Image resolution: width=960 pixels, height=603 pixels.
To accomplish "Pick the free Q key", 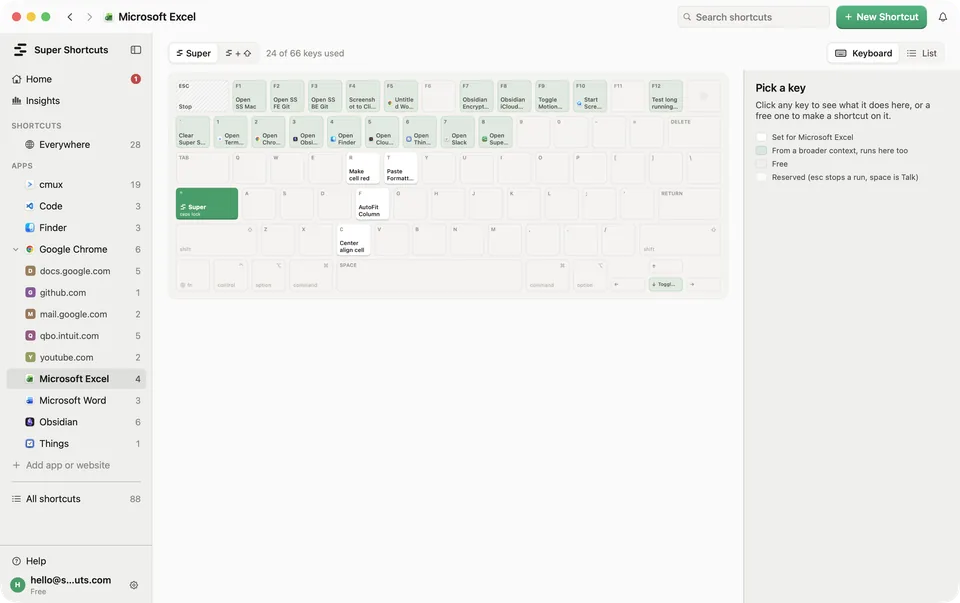I will tap(249, 168).
